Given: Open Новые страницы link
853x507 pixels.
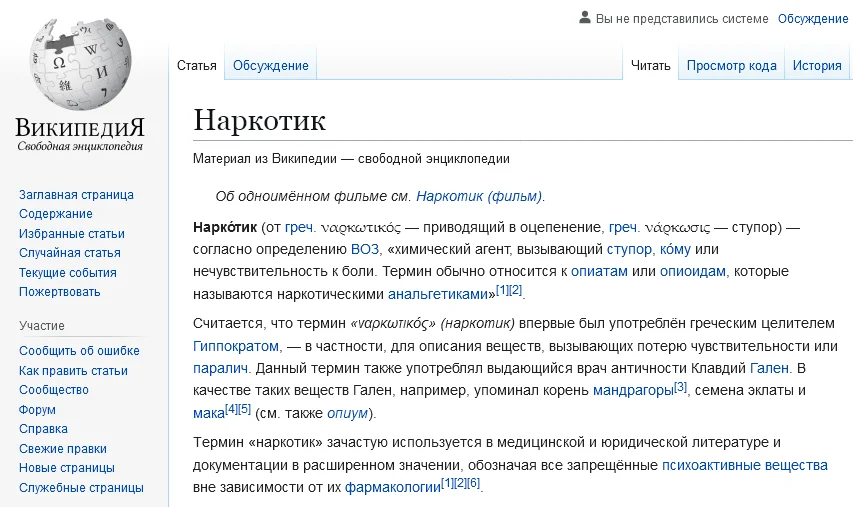Looking at the screenshot, I should 67,468.
